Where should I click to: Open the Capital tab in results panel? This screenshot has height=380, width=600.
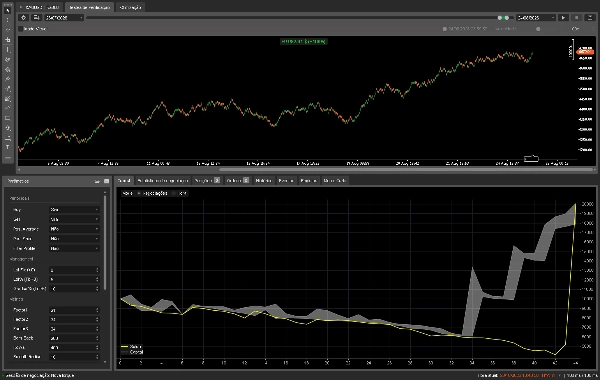(x=124, y=180)
